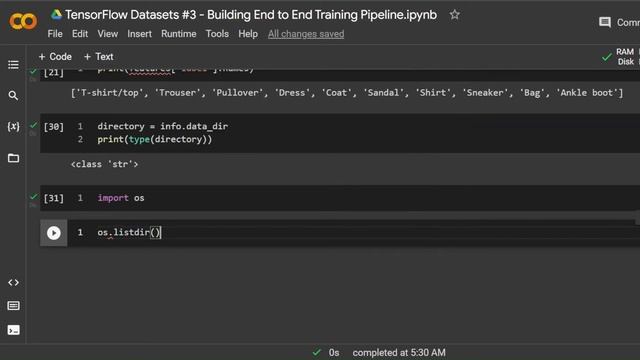The image size is (640, 360).
Task: Open the Colab home logo
Action: (23, 21)
